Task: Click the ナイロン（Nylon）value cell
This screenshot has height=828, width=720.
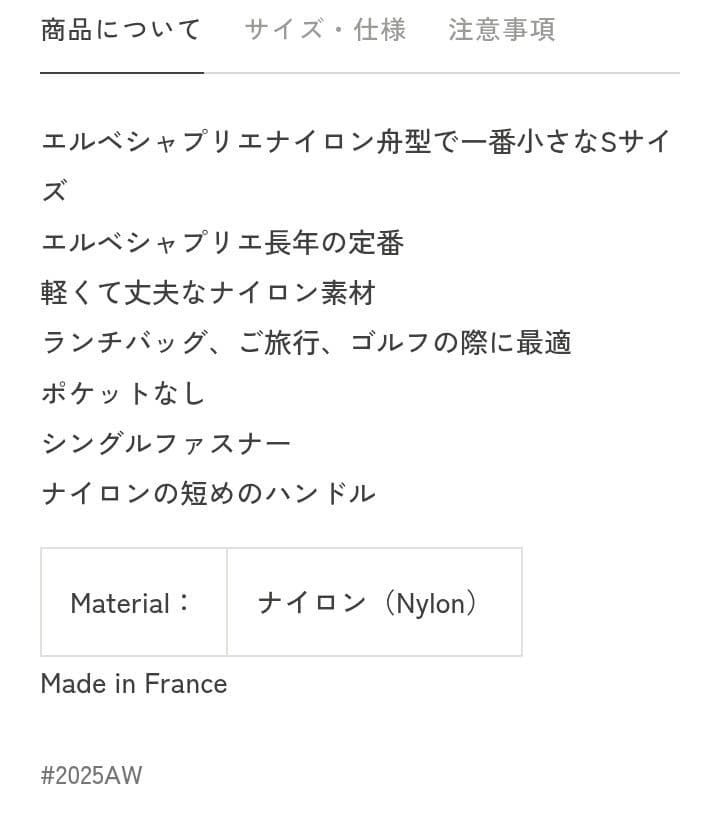Action: [x=374, y=602]
